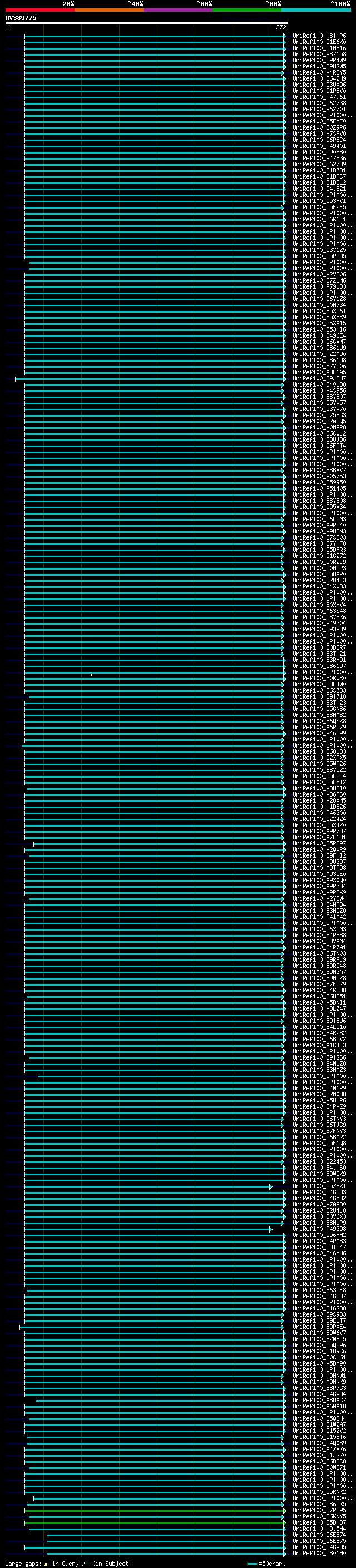Screen dimensions: 356x1568
Task: Select UniRef100_Q801H0 label
Action: click(x=319, y=1554)
